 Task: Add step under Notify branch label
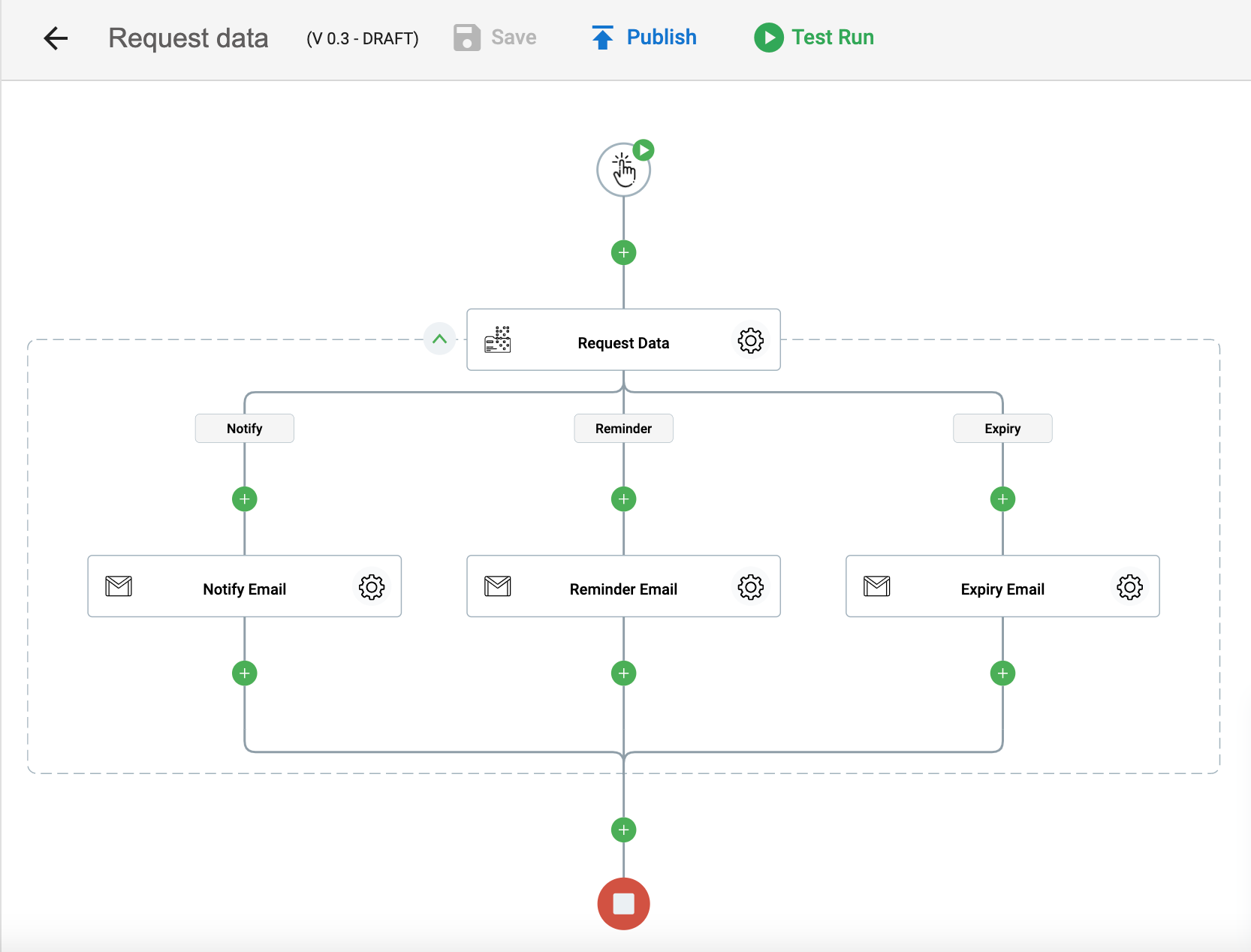tap(245, 499)
